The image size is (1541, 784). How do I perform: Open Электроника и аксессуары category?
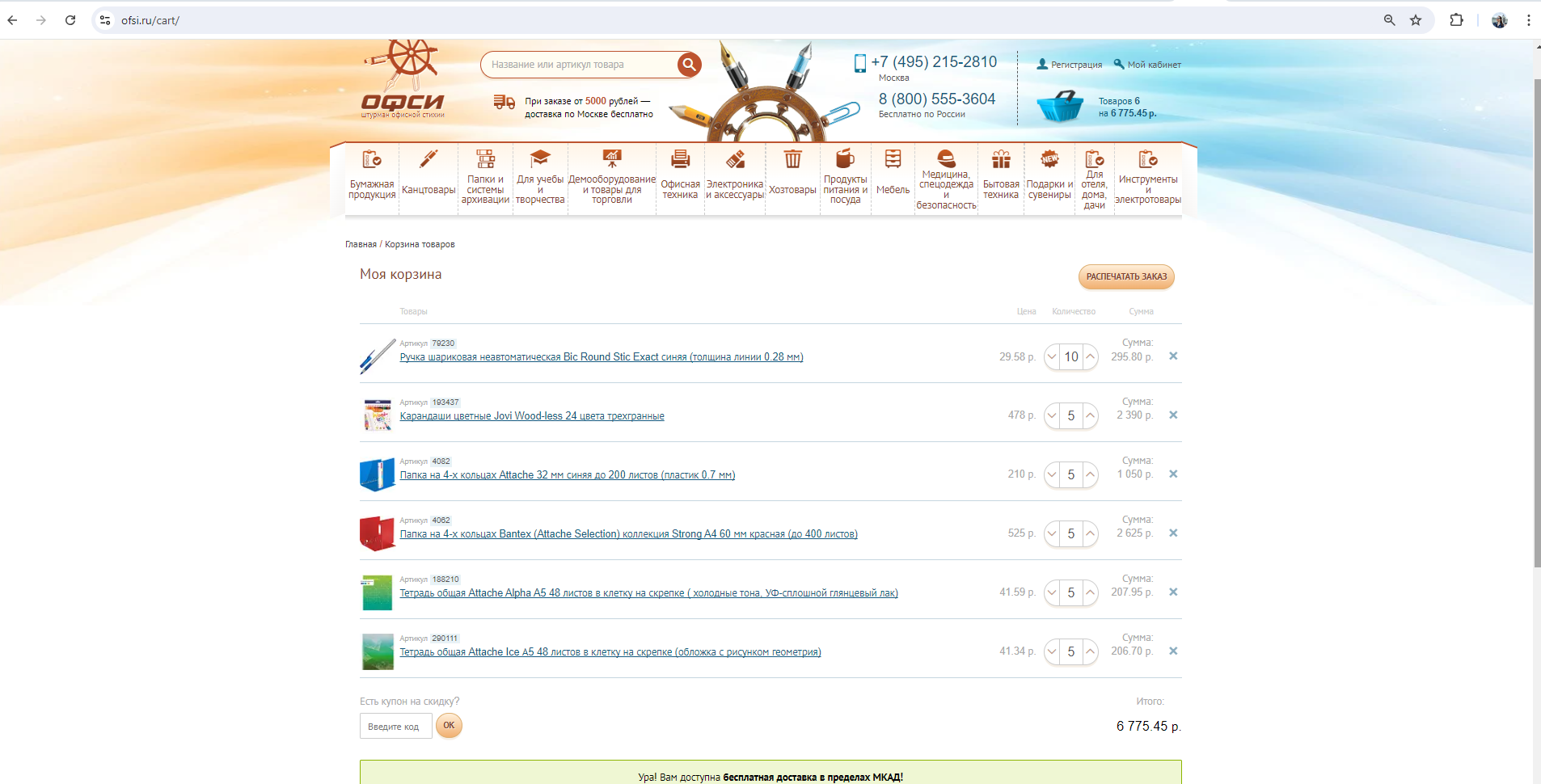coord(735,179)
